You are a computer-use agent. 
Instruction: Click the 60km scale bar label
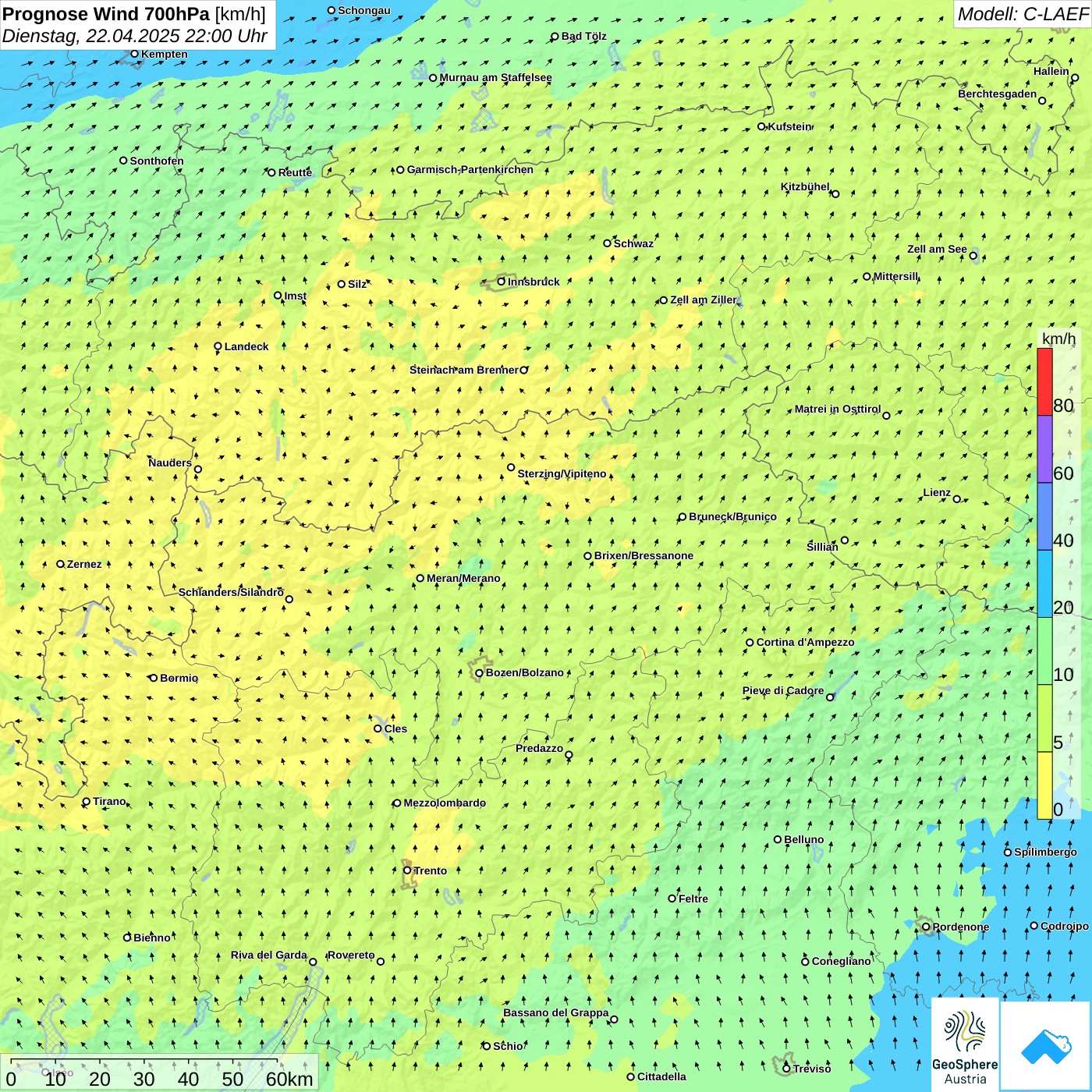[x=289, y=1079]
